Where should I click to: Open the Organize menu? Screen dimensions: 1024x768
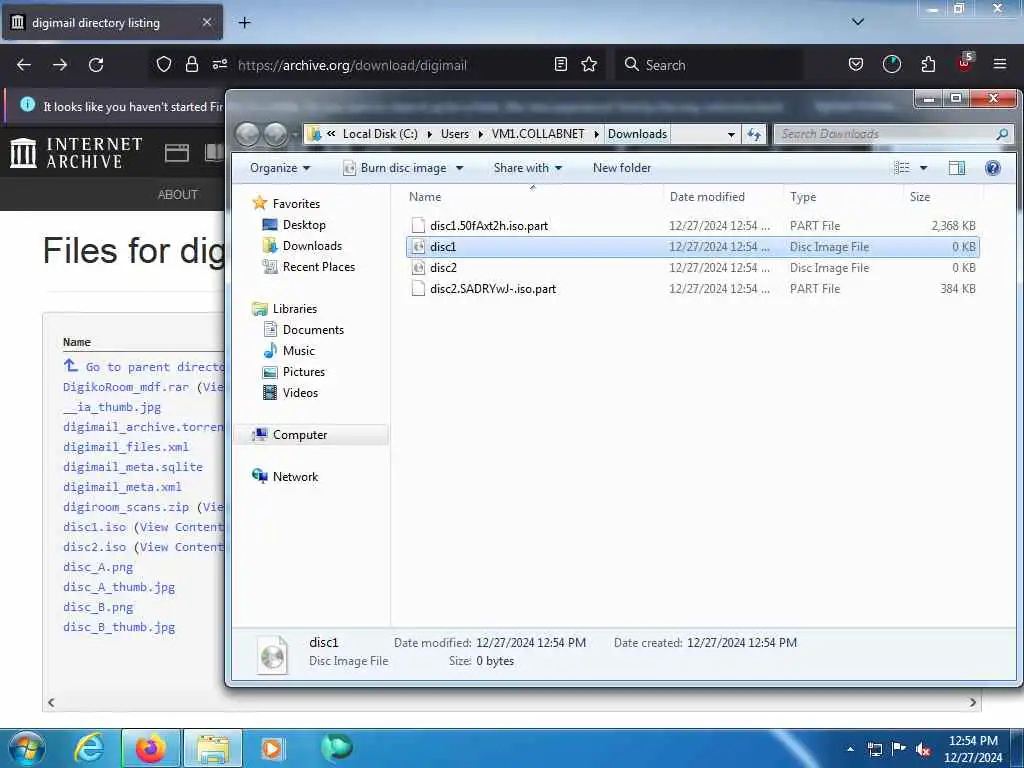point(280,168)
